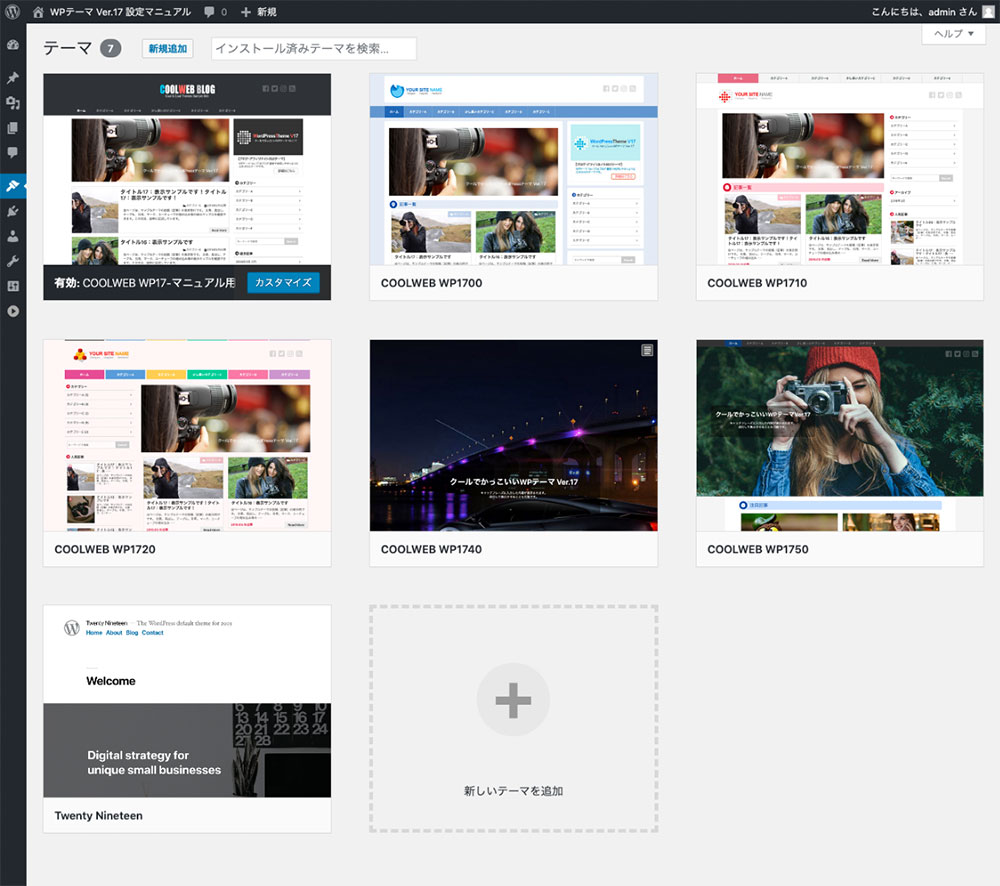
Task: Open the Pages sidebar icon
Action: point(13,128)
